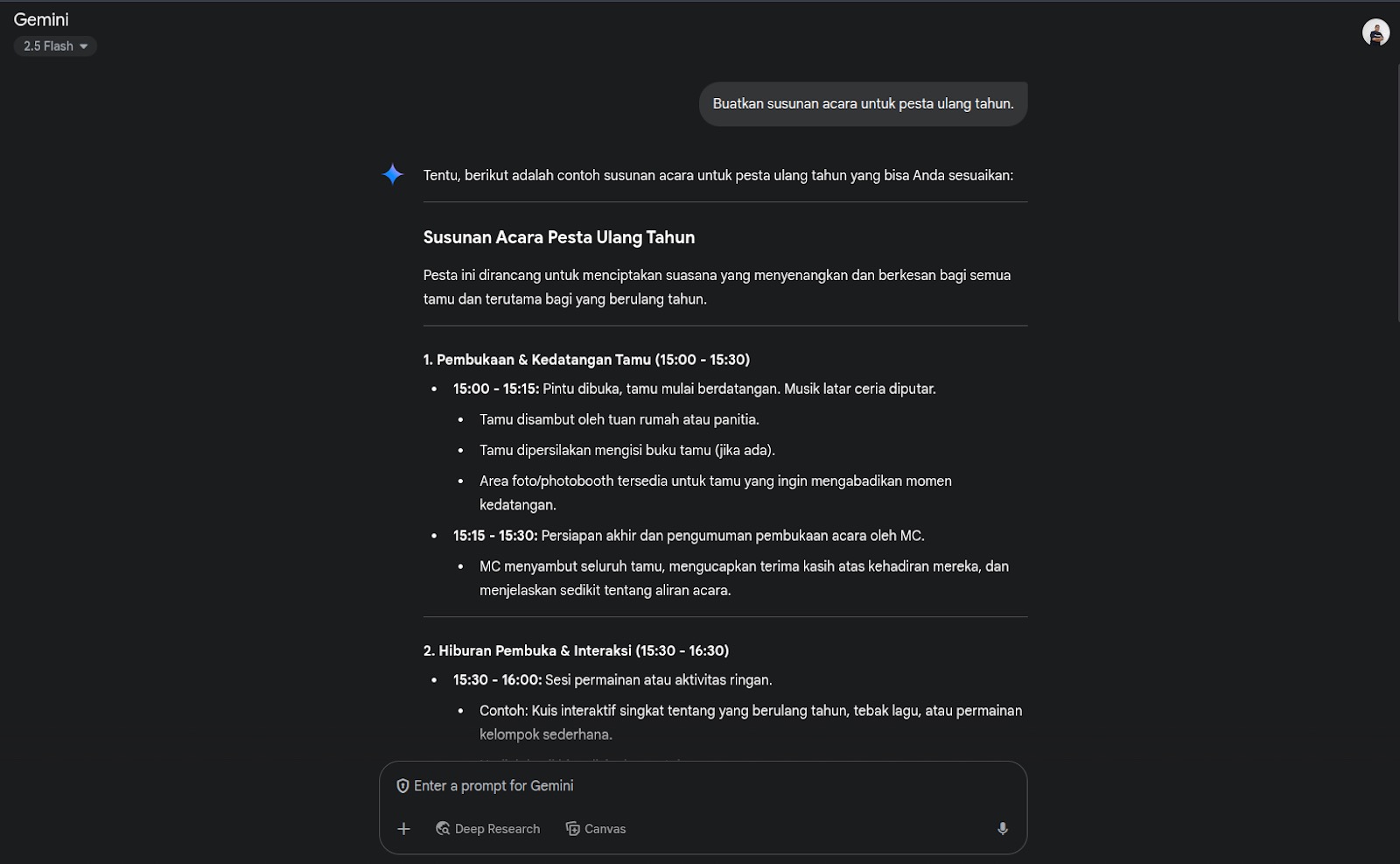Screen dimensions: 1400x864
Task: Open the profile avatar account menu
Action: [x=1375, y=32]
